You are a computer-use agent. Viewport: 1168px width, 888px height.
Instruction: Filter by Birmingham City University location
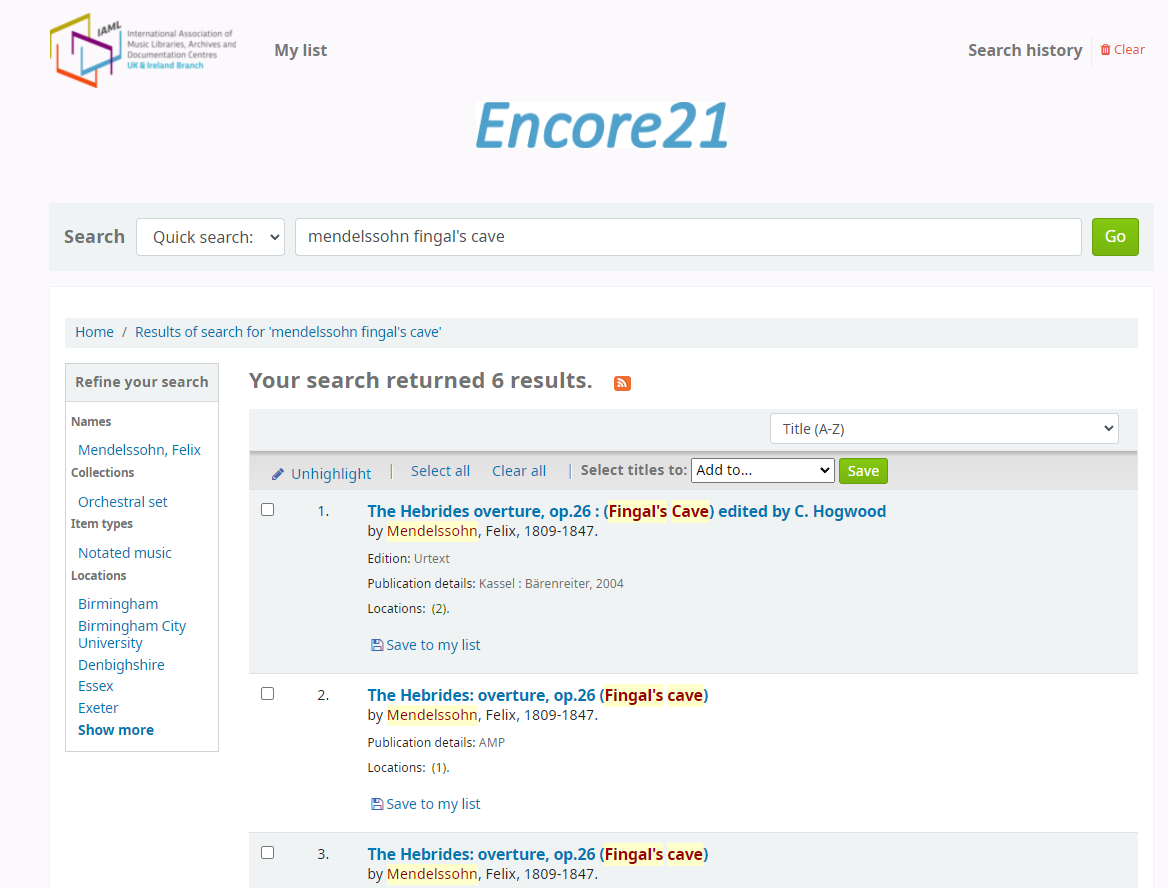132,634
